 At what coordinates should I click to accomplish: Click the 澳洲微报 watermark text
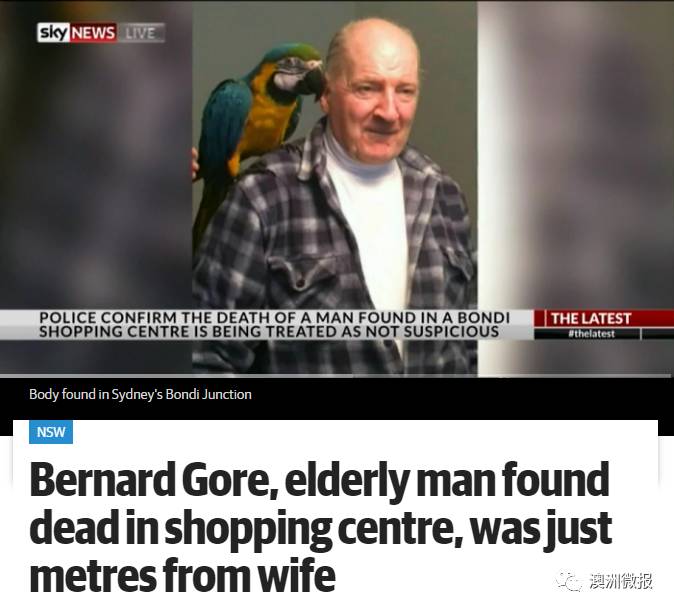[620, 581]
